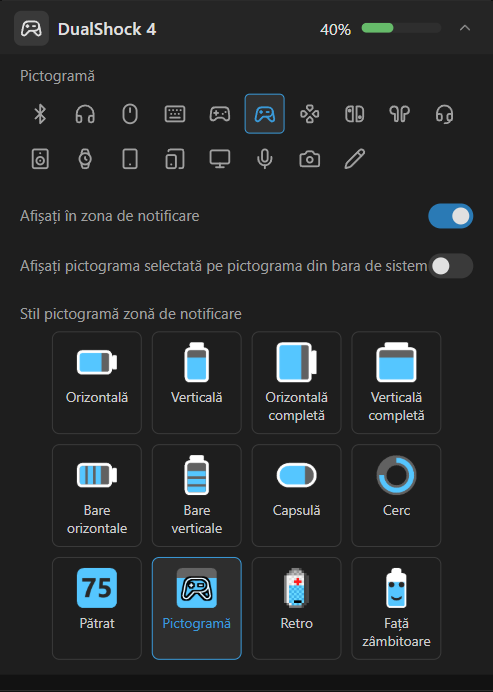The width and height of the screenshot is (493, 692).
Task: Choose the Cerc style tile
Action: pyautogui.click(x=396, y=496)
